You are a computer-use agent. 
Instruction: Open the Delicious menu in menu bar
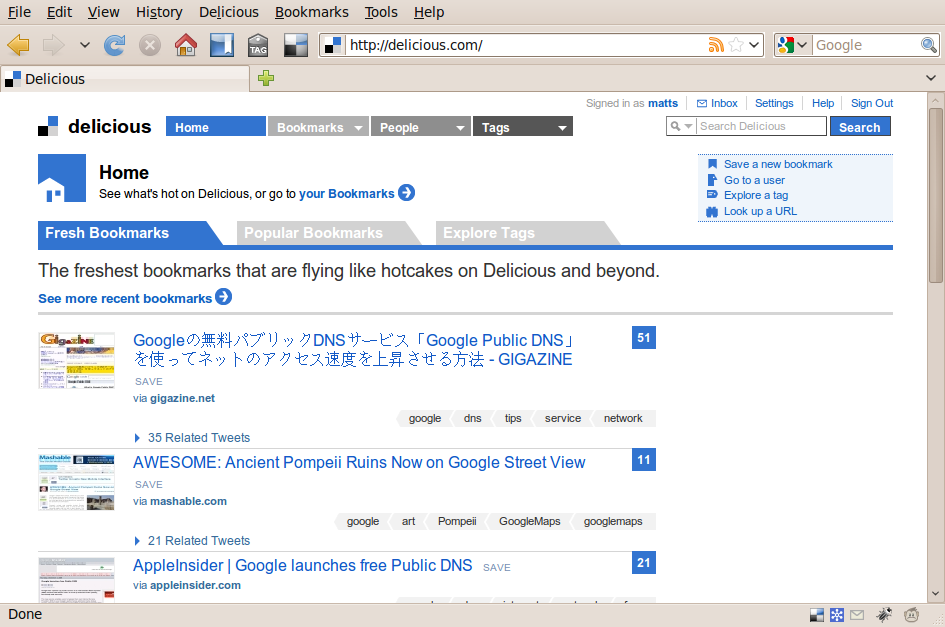tap(229, 12)
